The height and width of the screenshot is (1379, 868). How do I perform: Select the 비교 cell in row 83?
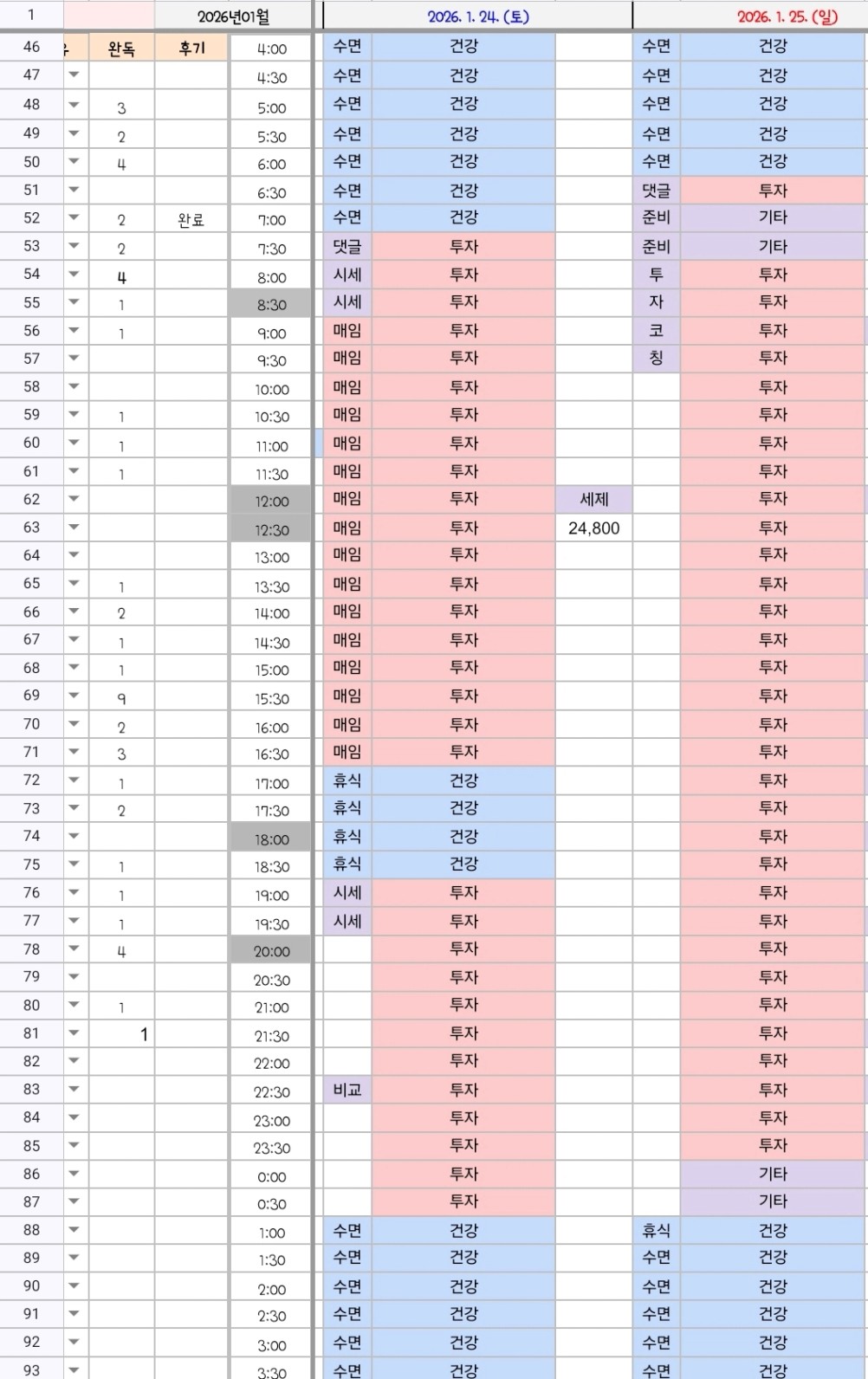tap(347, 1090)
